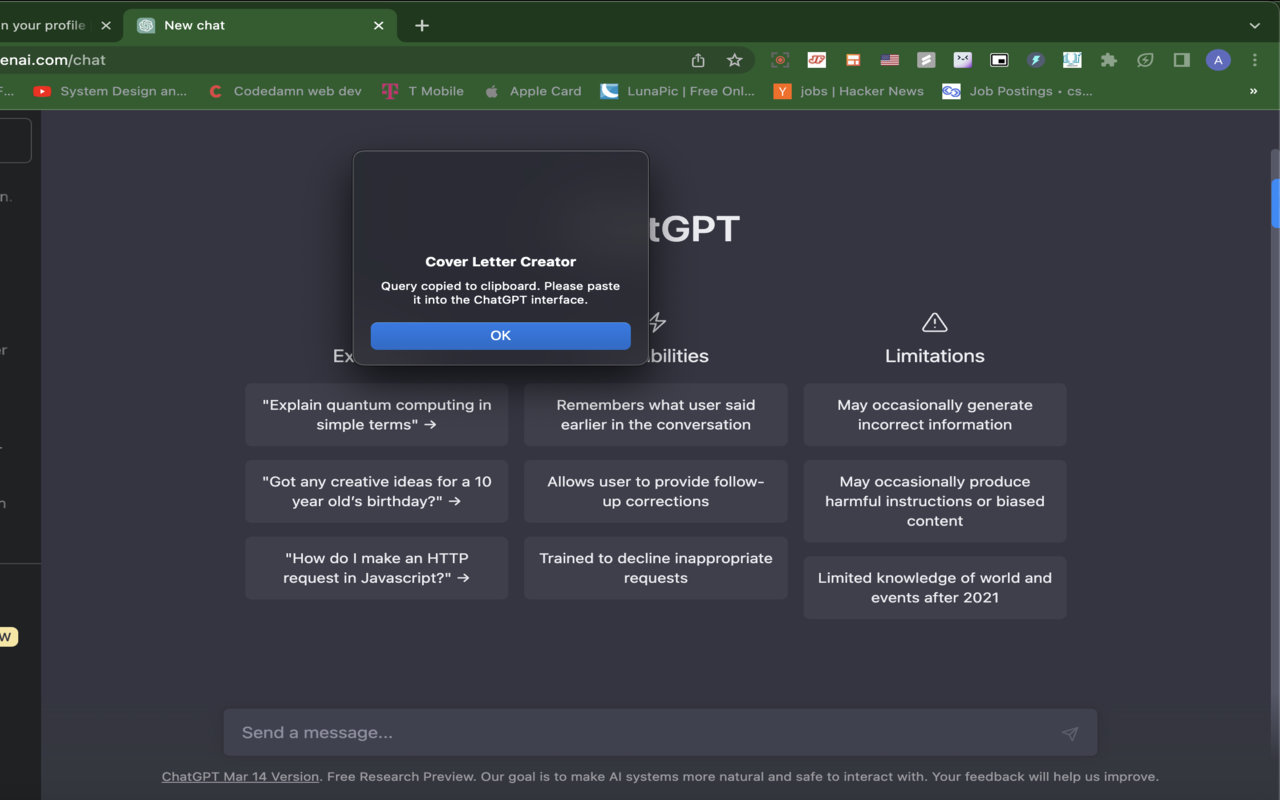Click the picture-in-picture extension icon
Screen dimensions: 1280x800
tap(999, 60)
